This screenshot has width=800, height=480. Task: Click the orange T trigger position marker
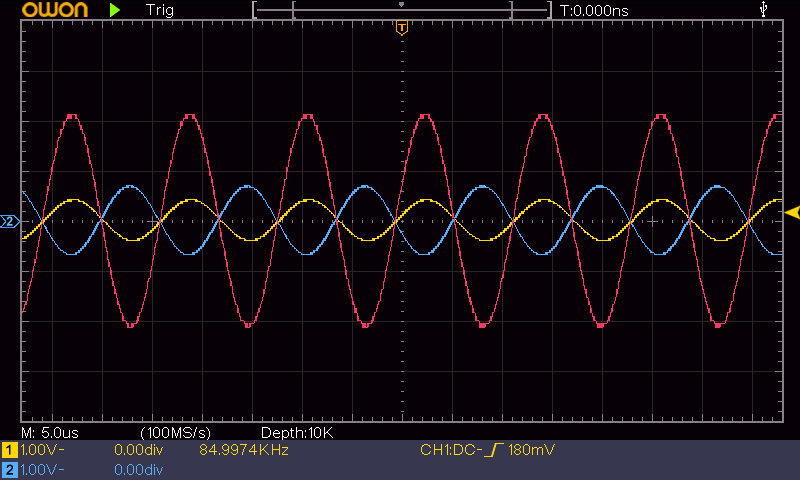click(x=401, y=28)
